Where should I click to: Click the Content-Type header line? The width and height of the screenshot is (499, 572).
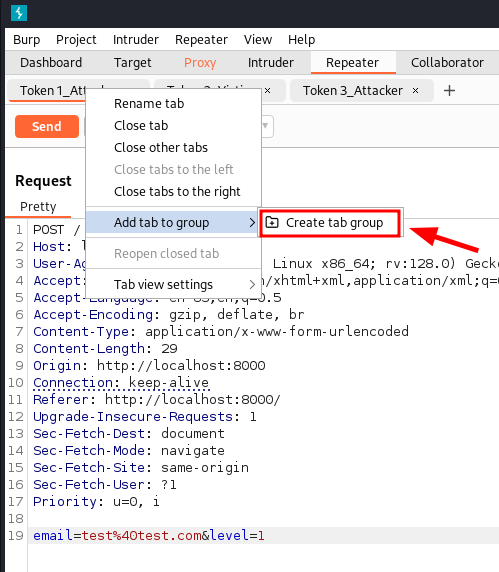[221, 332]
